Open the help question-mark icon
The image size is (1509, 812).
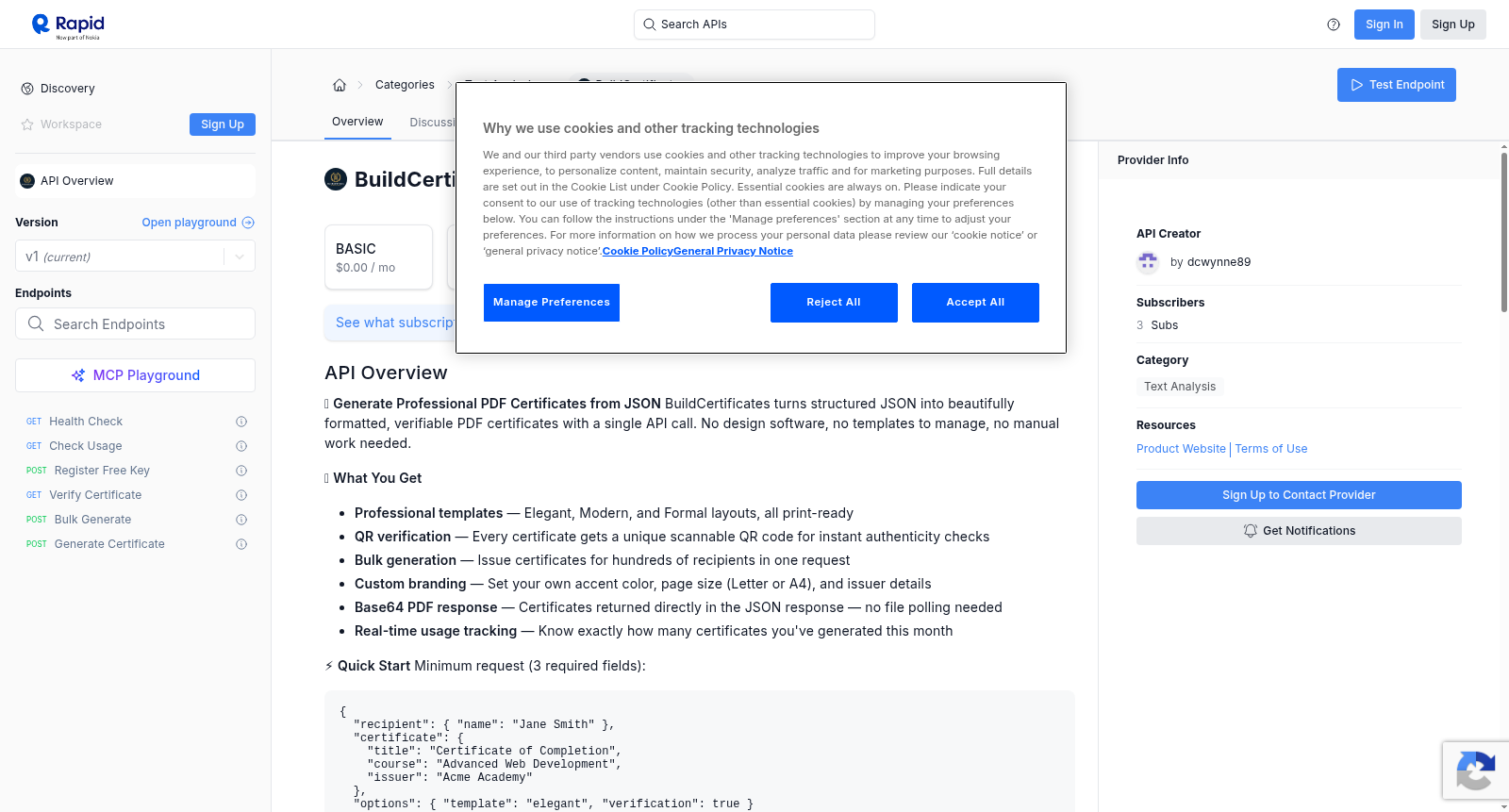click(1334, 25)
